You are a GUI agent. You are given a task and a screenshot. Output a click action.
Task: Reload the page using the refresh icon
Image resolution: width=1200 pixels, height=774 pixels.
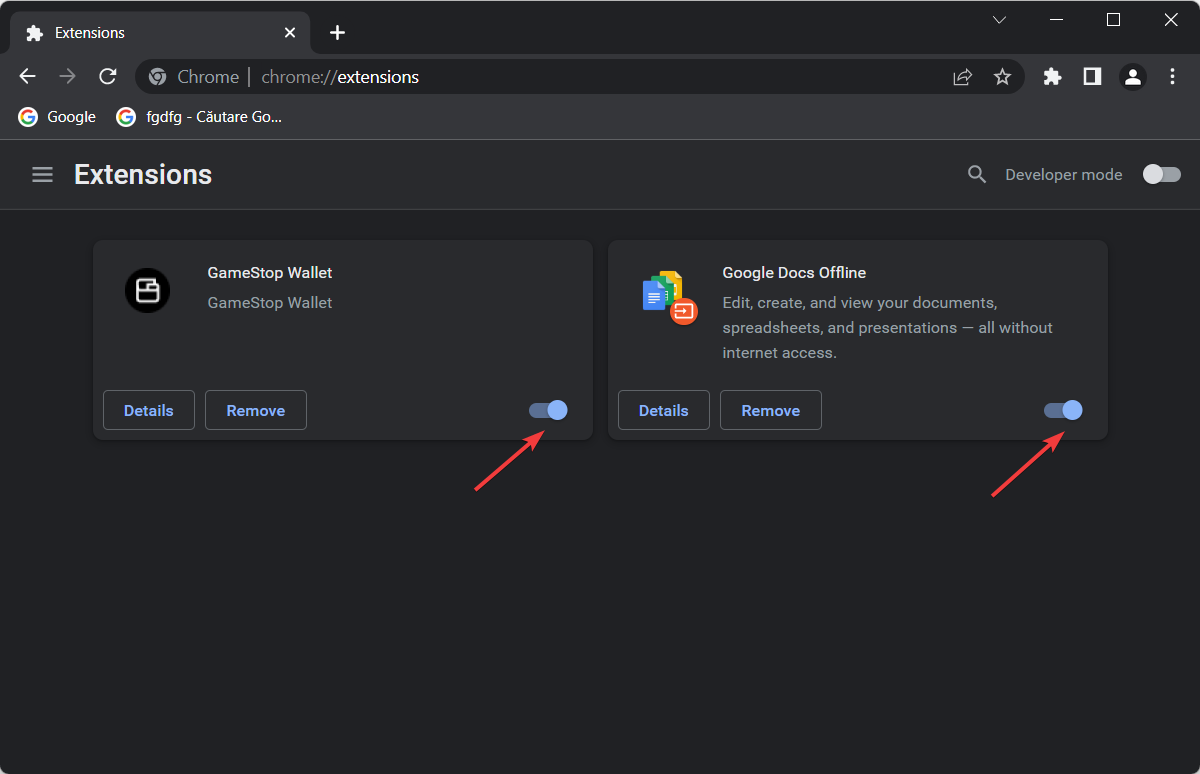107,76
